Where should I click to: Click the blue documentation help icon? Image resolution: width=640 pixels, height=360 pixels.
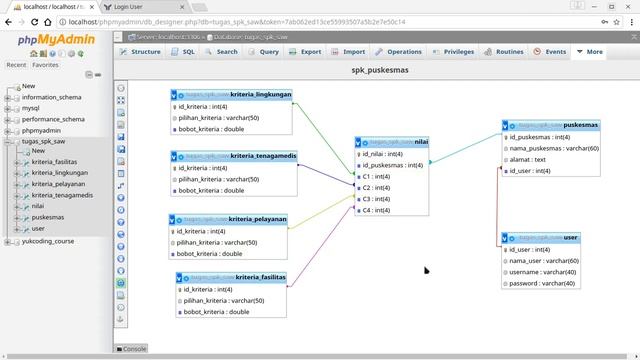pos(53,53)
